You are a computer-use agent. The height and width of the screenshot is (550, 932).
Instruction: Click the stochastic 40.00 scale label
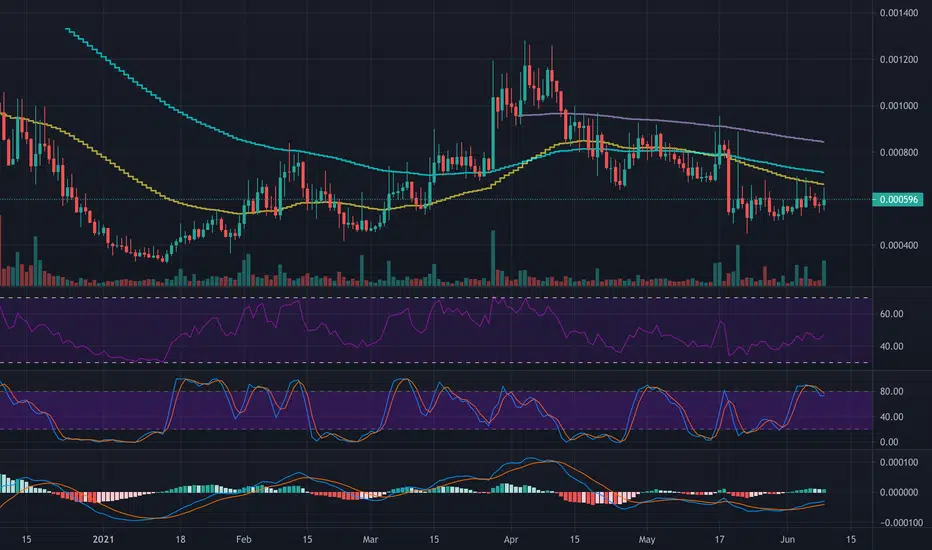[x=892, y=417]
